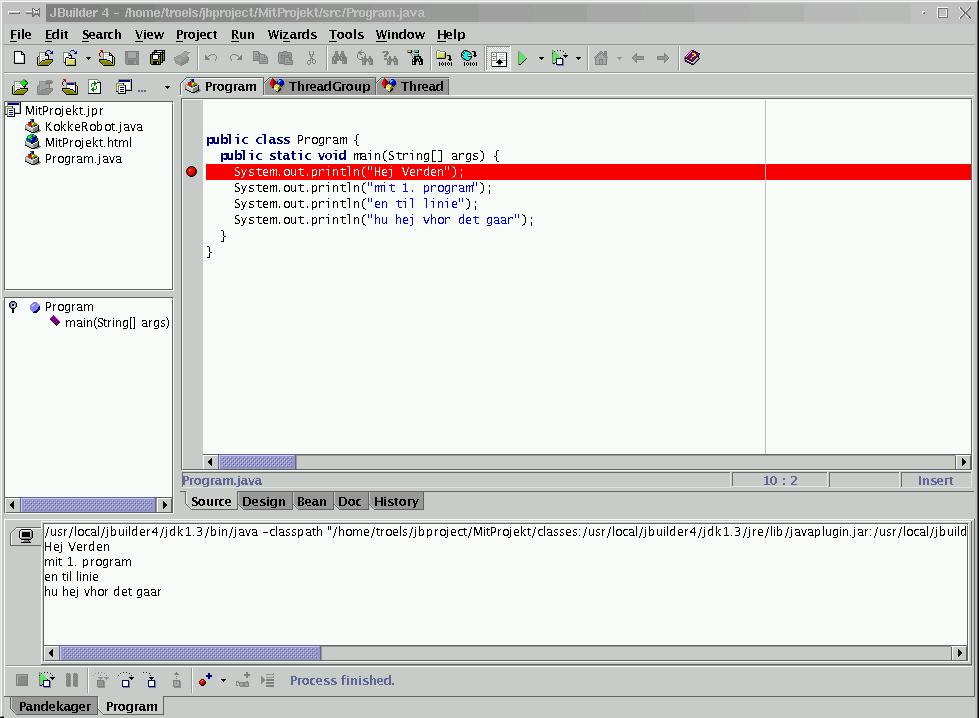
Task: Toggle breakpoint on the Hej Verden line
Action: click(192, 172)
